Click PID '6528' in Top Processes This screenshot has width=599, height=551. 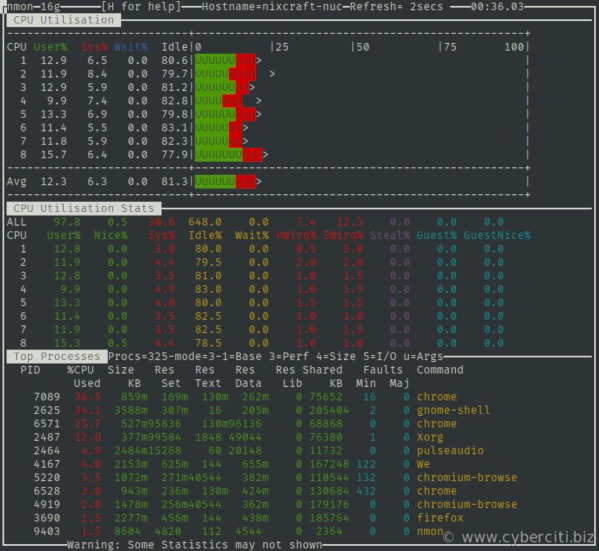click(47, 491)
